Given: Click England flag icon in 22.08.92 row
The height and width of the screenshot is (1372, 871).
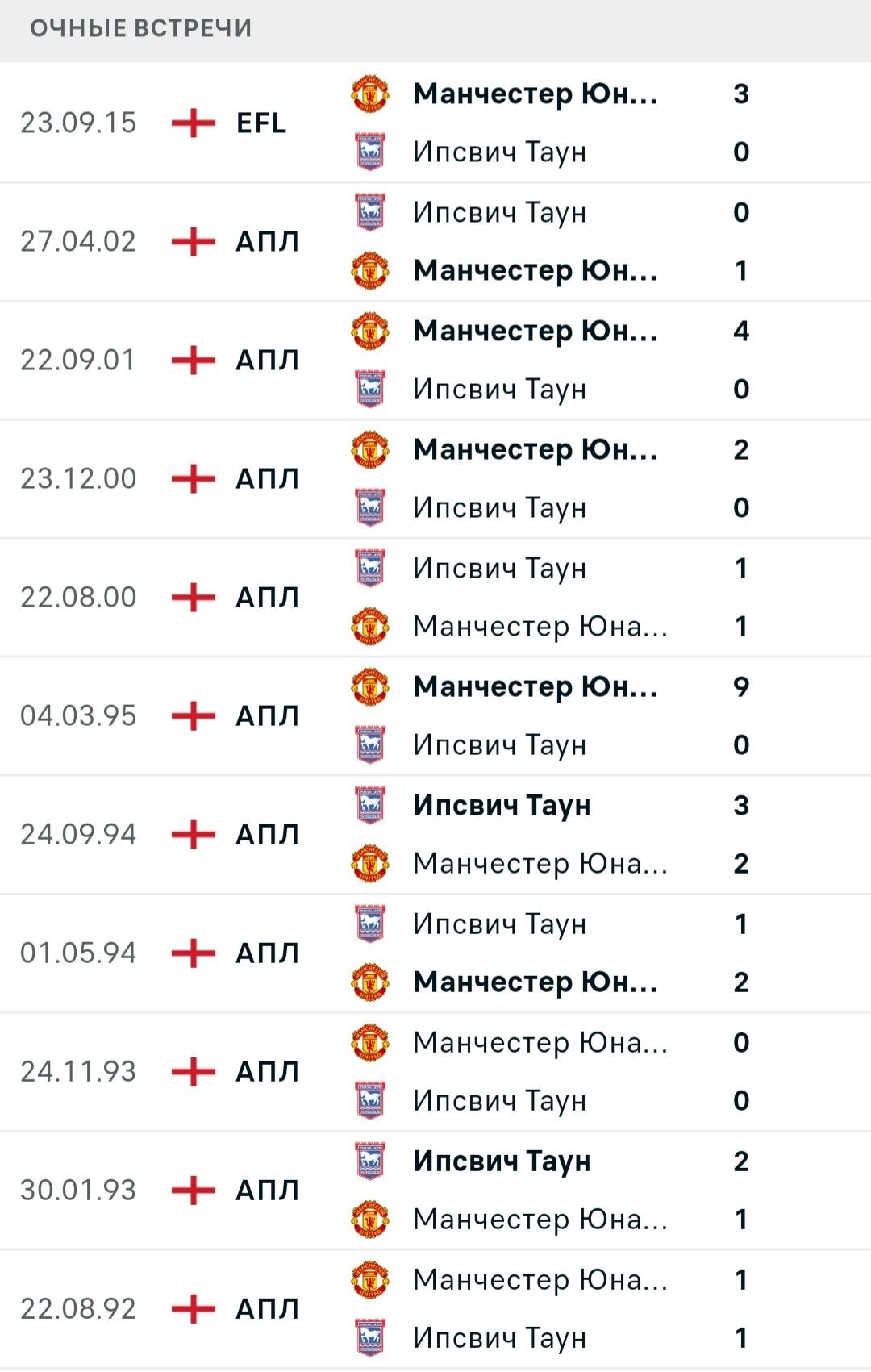Looking at the screenshot, I should point(194,1308).
